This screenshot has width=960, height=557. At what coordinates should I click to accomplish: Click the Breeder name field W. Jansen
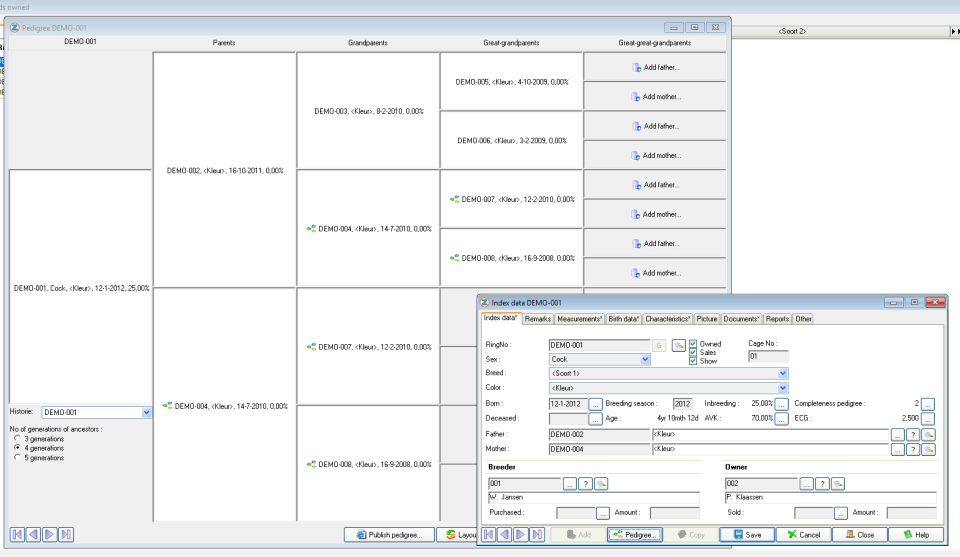tap(593, 498)
